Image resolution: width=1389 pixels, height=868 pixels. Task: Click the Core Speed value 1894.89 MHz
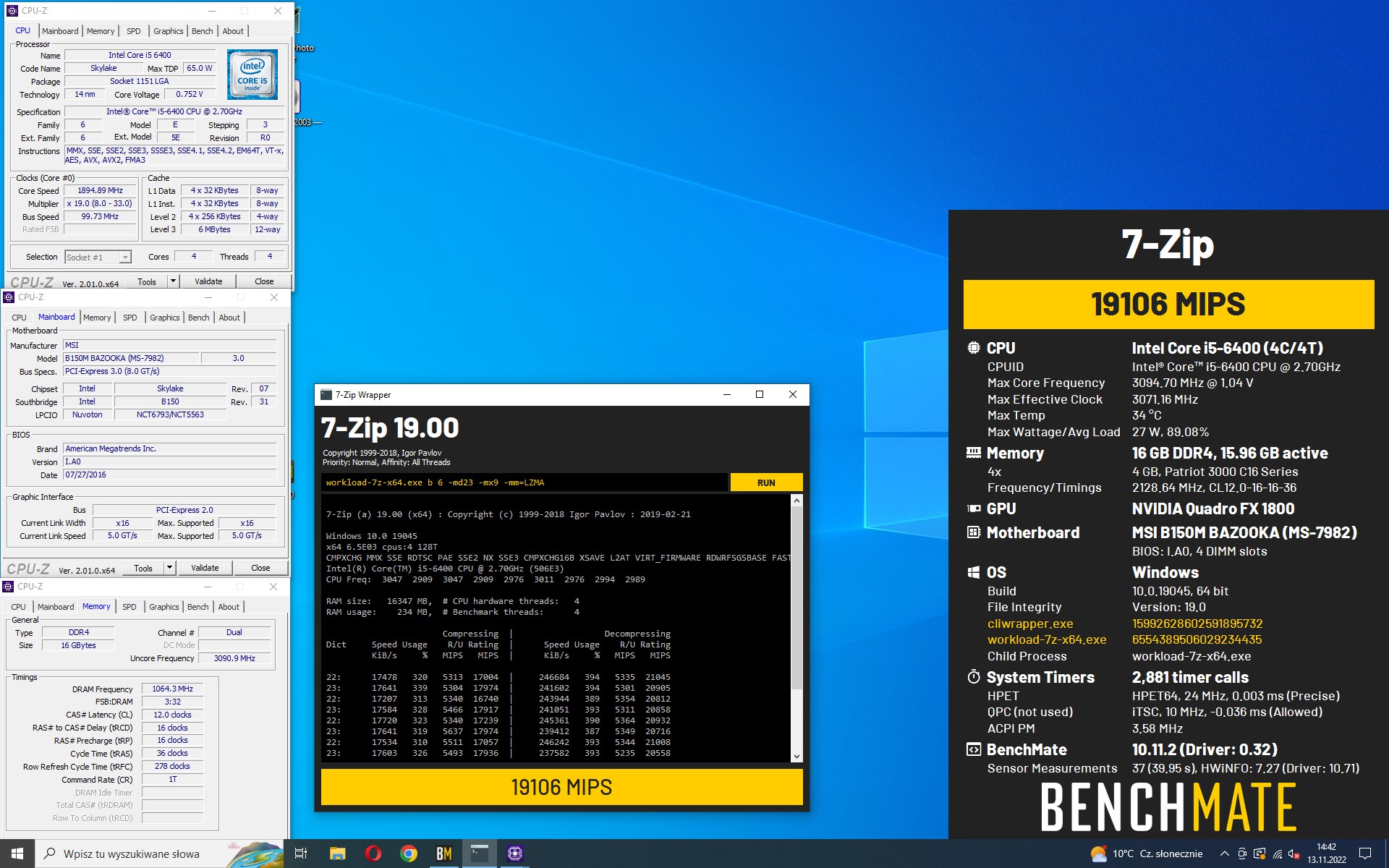tap(101, 191)
